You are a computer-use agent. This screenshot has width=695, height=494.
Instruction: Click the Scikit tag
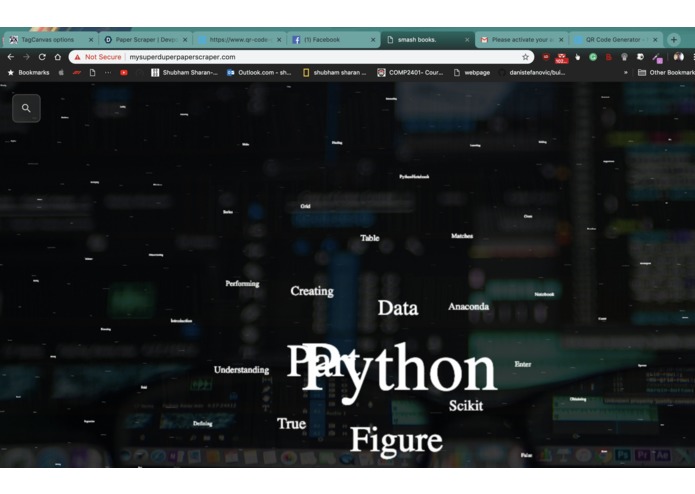466,405
